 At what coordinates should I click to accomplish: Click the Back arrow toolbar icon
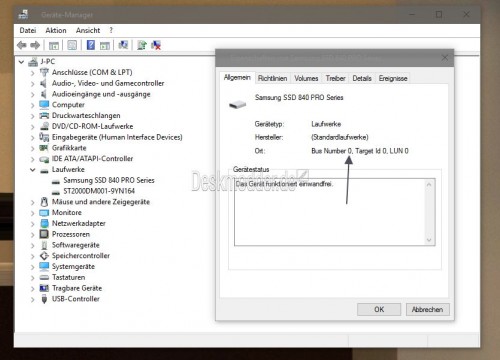tap(22, 45)
